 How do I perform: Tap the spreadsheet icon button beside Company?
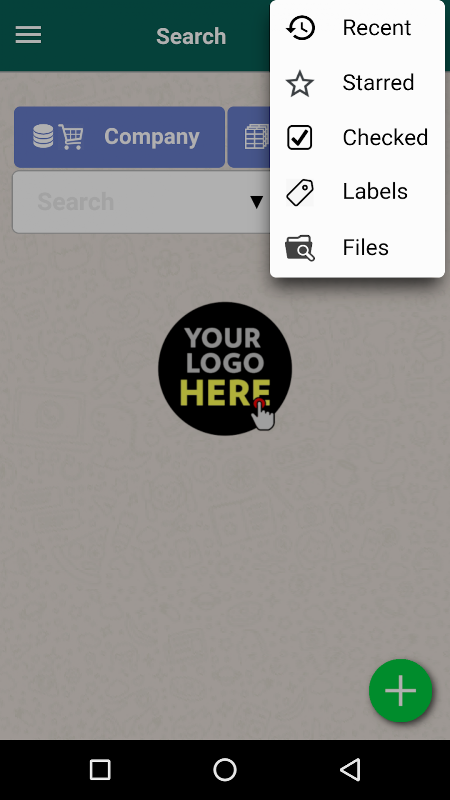249,137
